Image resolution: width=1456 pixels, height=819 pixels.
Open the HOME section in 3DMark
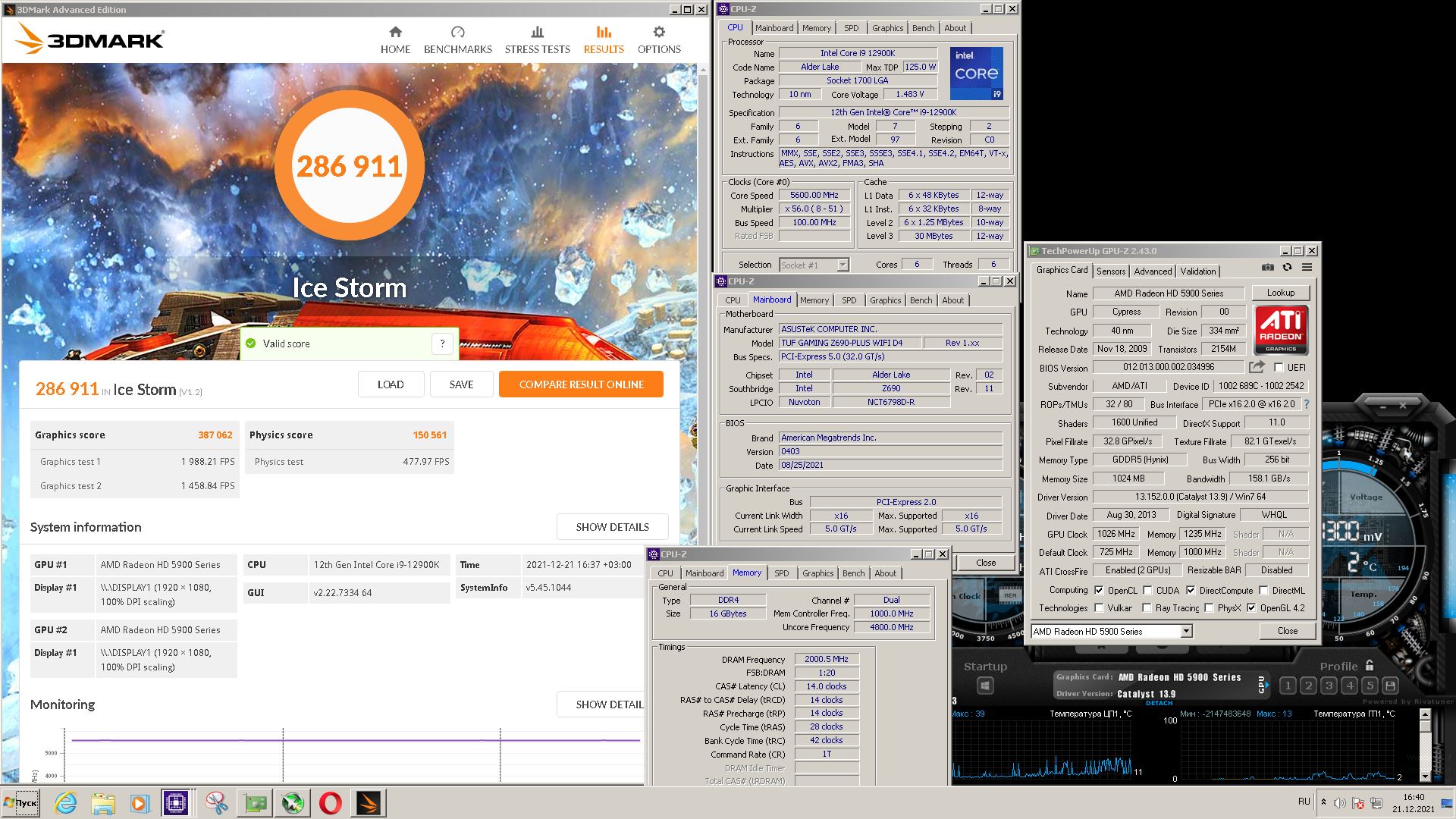point(395,40)
